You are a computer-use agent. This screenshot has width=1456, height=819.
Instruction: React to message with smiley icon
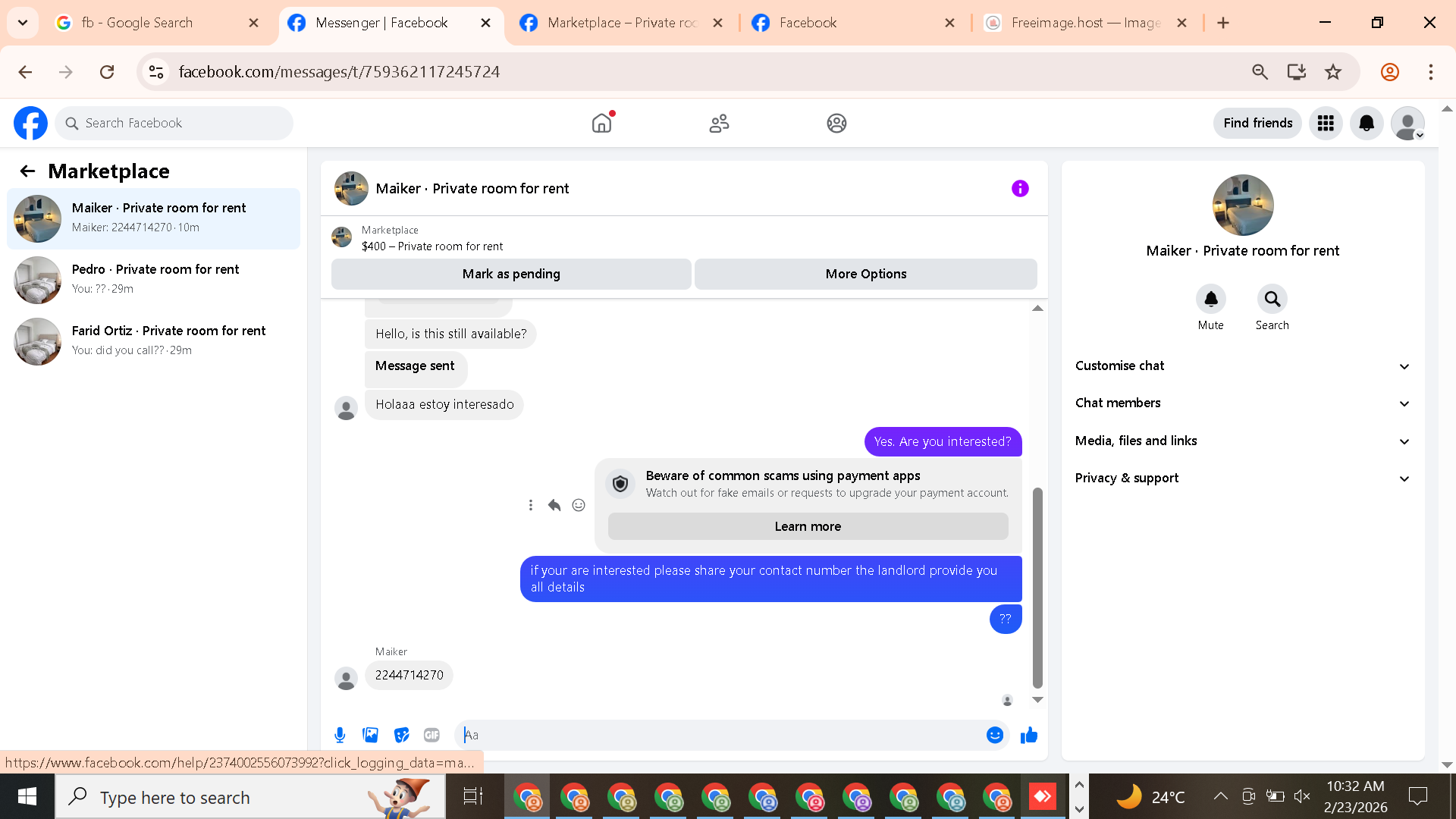coord(579,505)
